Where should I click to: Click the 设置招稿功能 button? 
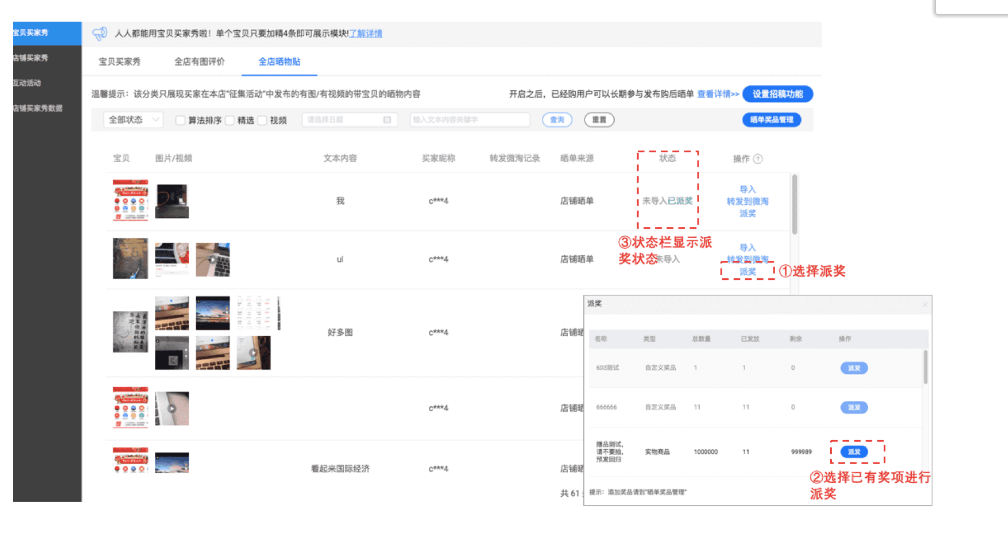[777, 94]
